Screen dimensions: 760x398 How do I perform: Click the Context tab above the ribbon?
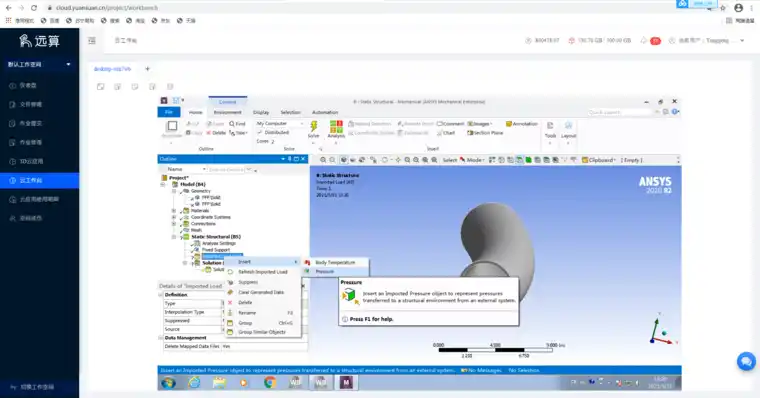[x=227, y=102]
